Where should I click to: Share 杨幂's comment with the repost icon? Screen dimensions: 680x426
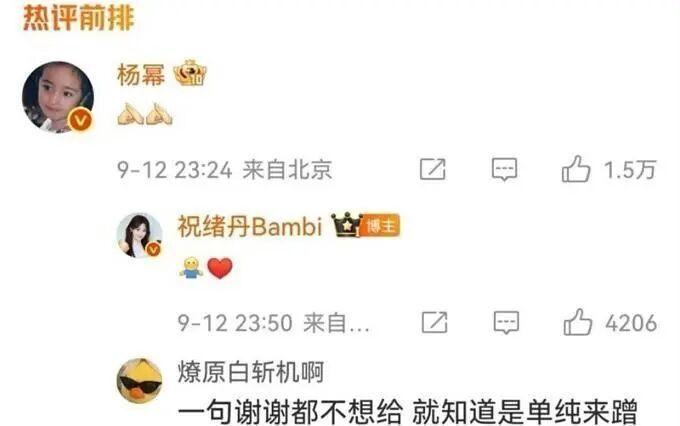[432, 169]
